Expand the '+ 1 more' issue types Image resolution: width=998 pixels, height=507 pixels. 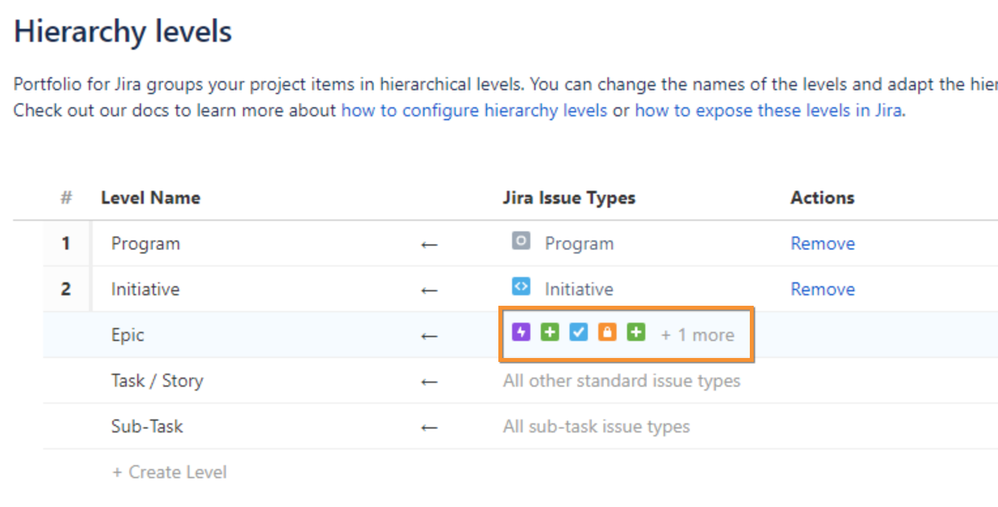pos(697,335)
